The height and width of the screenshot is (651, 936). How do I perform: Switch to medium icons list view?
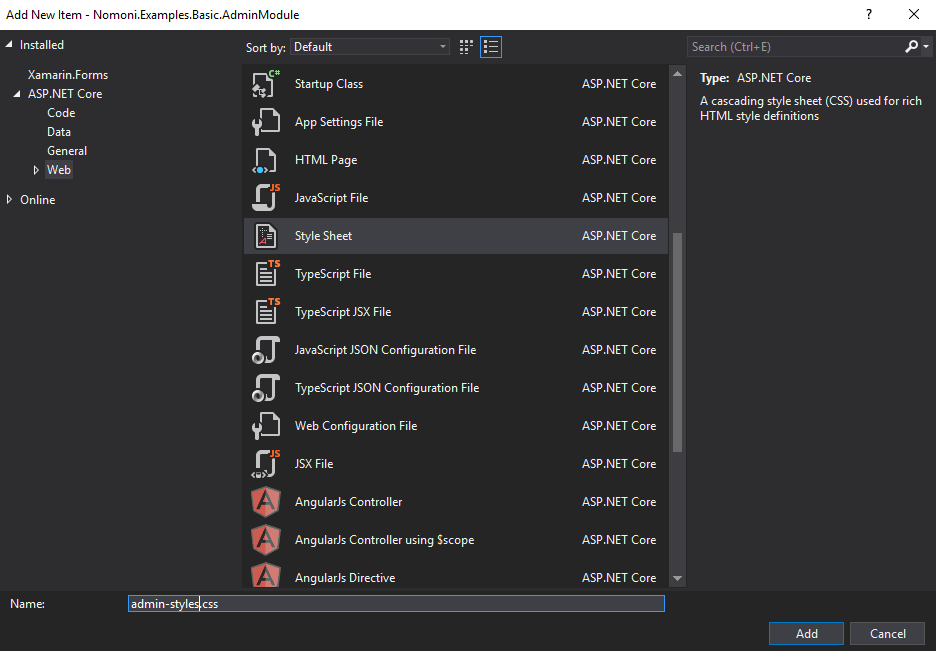(x=490, y=47)
